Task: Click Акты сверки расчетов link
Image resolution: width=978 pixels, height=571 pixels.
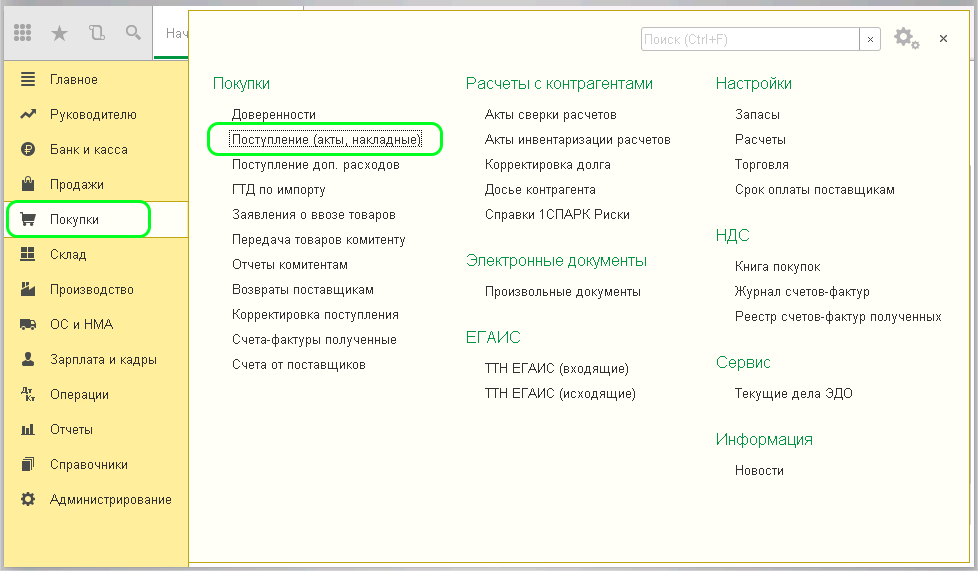Action: click(550, 114)
